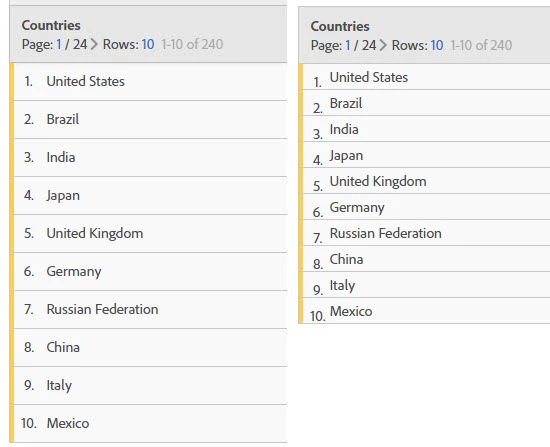
Task: Select United Kingdom row in left table
Action: pyautogui.click(x=150, y=233)
